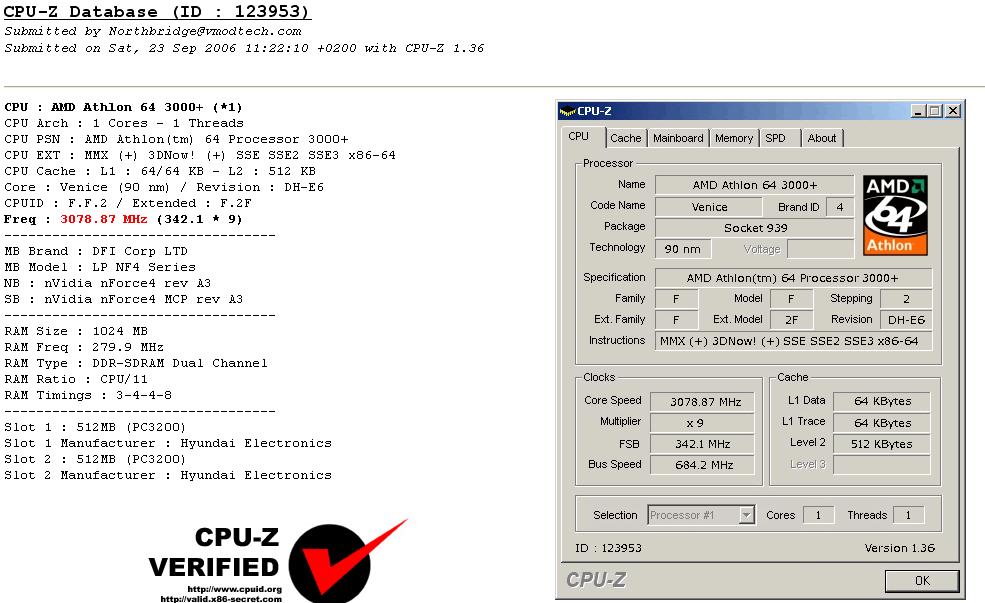Click the Code Name field Venice
Viewport: 985px width, 603px height.
point(709,207)
